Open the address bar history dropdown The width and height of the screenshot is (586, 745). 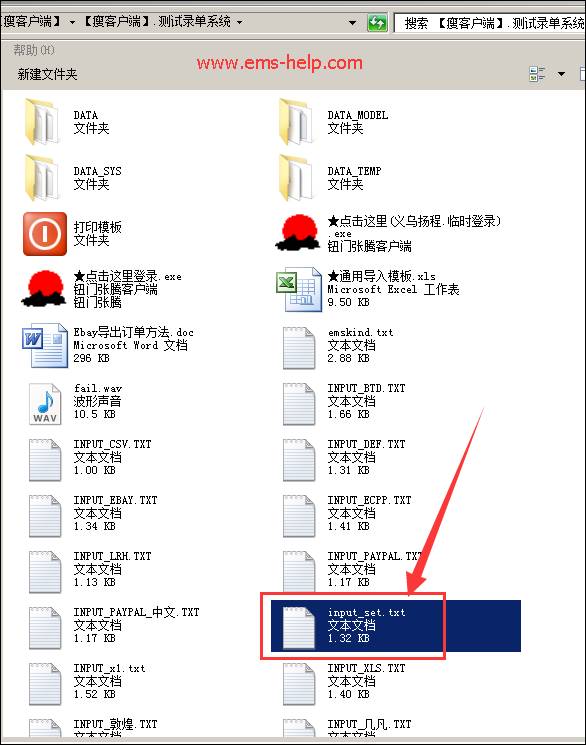click(352, 22)
